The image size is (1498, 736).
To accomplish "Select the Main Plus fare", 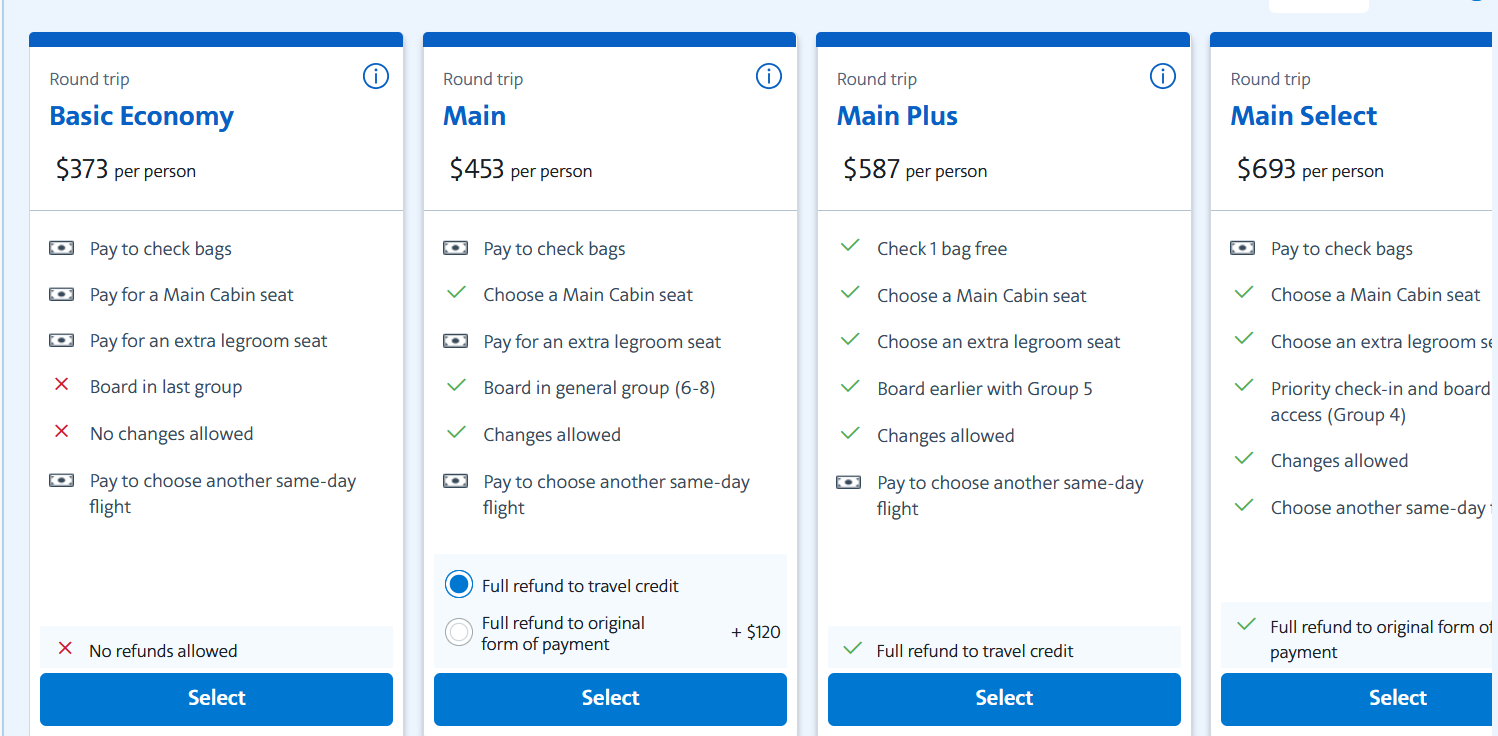I will [1003, 699].
